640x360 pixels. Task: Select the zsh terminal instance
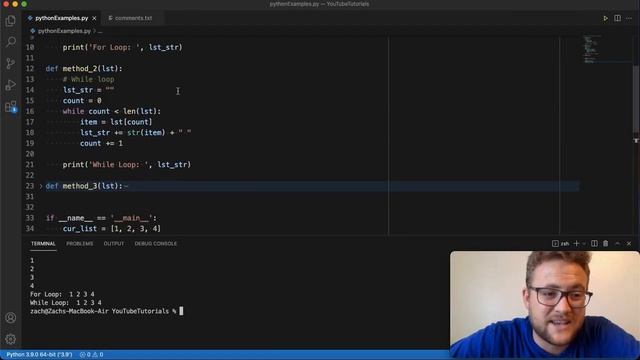click(x=560, y=244)
